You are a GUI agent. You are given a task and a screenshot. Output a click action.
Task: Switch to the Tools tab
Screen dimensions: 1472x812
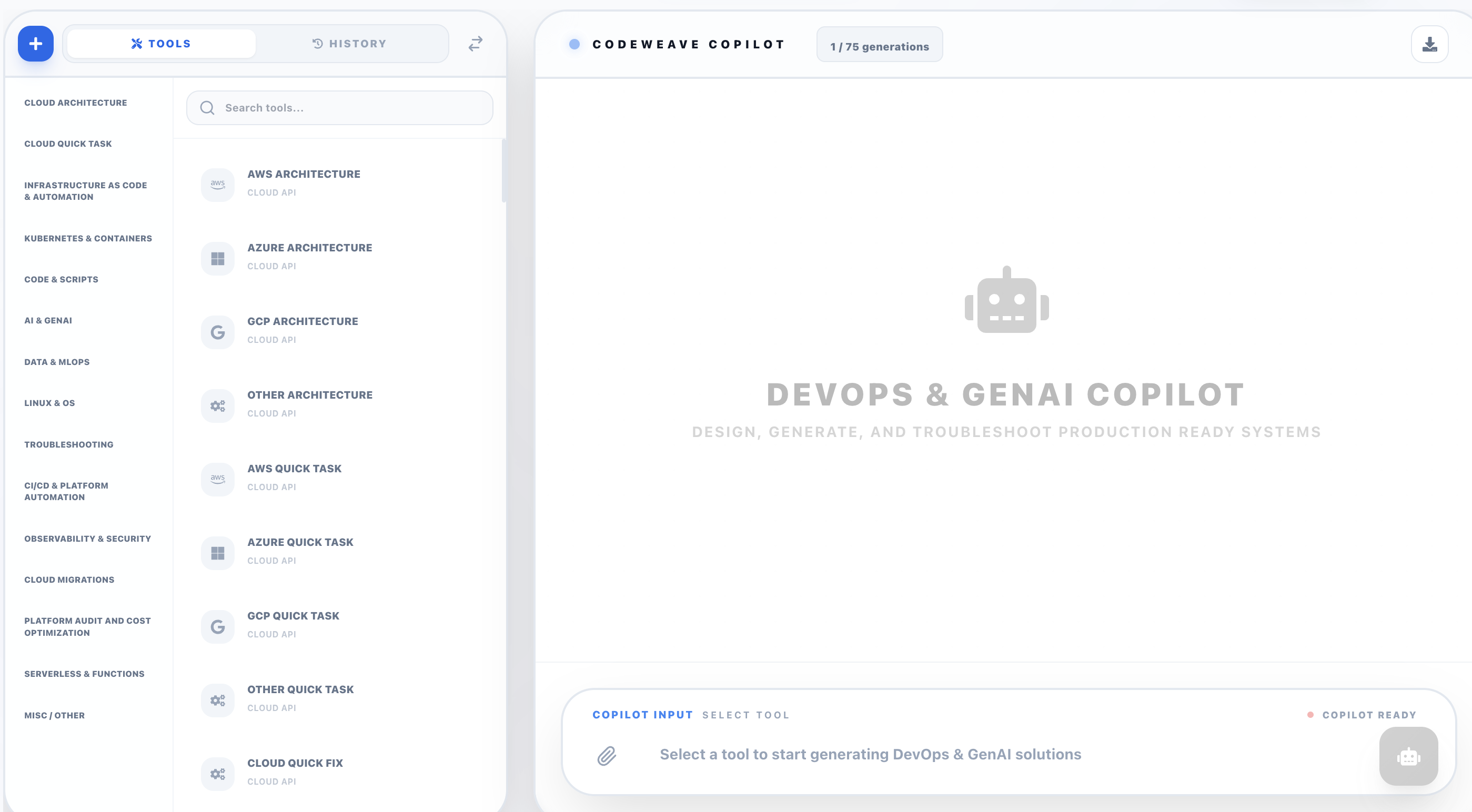[160, 43]
